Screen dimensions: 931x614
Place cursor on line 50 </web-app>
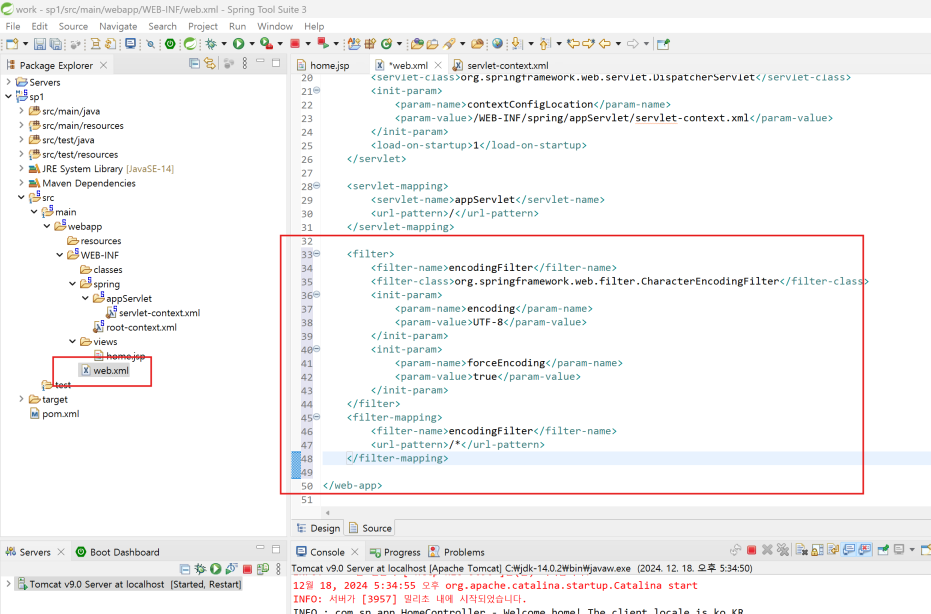tap(353, 485)
